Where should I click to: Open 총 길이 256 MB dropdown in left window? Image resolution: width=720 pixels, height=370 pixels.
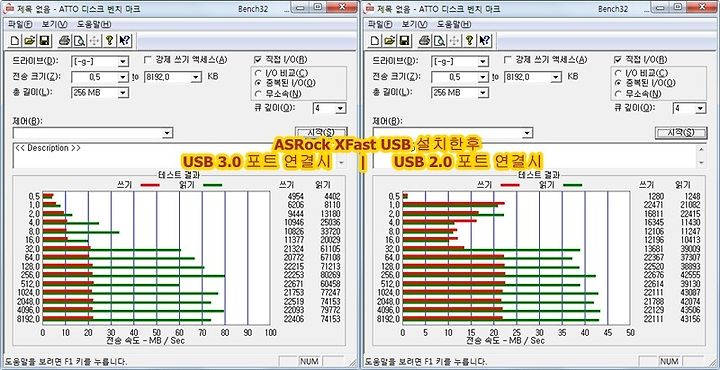[x=123, y=93]
